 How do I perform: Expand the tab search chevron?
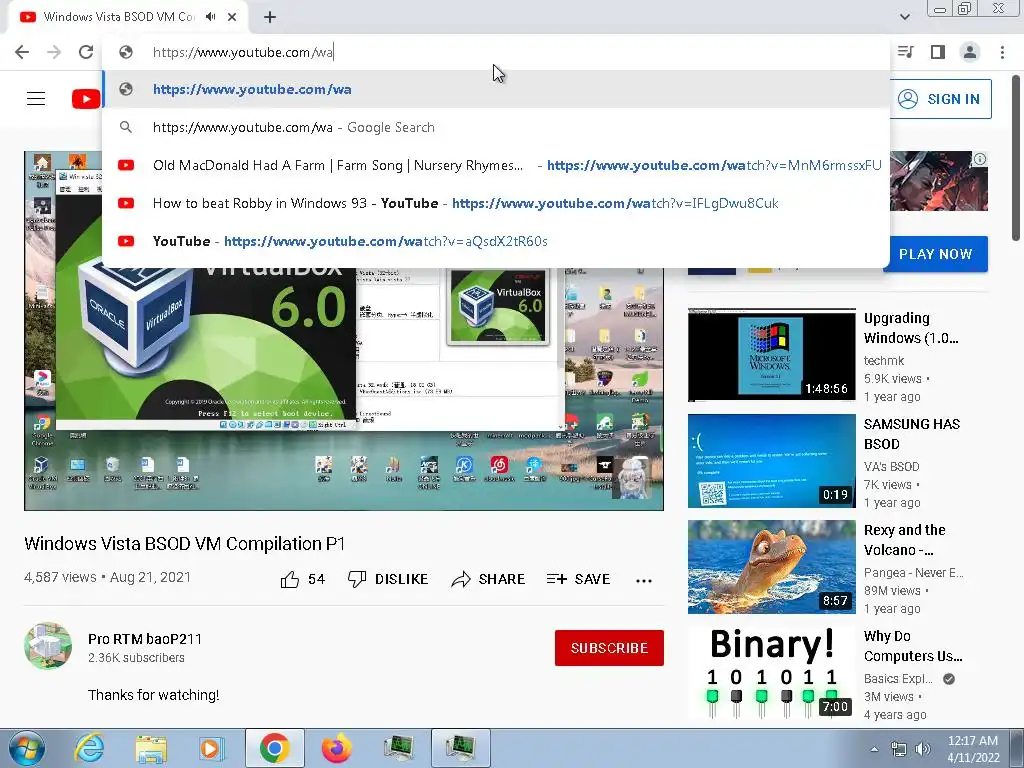(x=904, y=17)
